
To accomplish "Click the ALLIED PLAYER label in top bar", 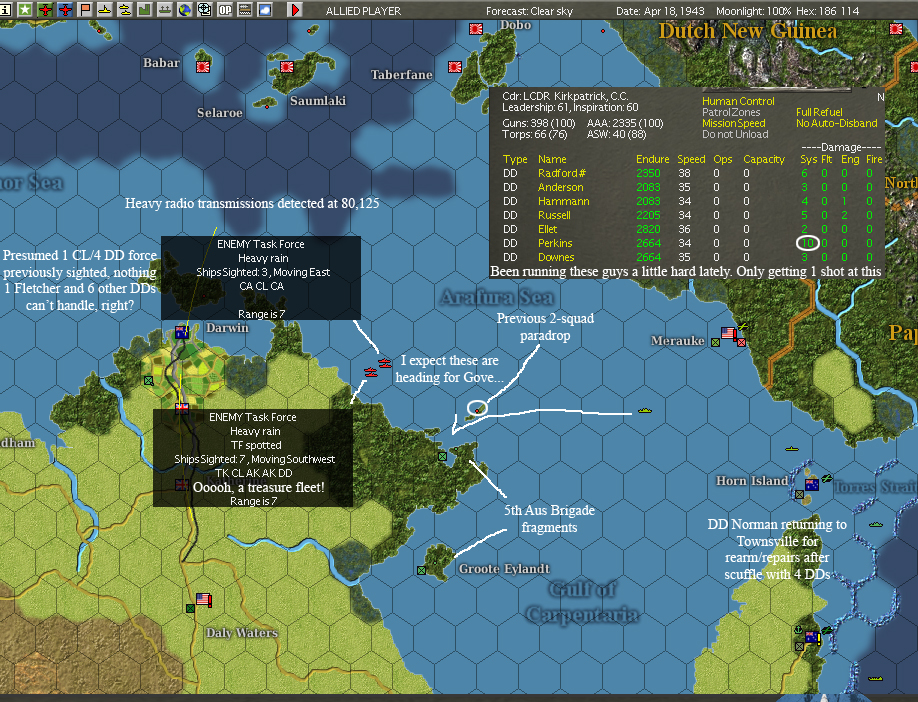I will 363,11.
